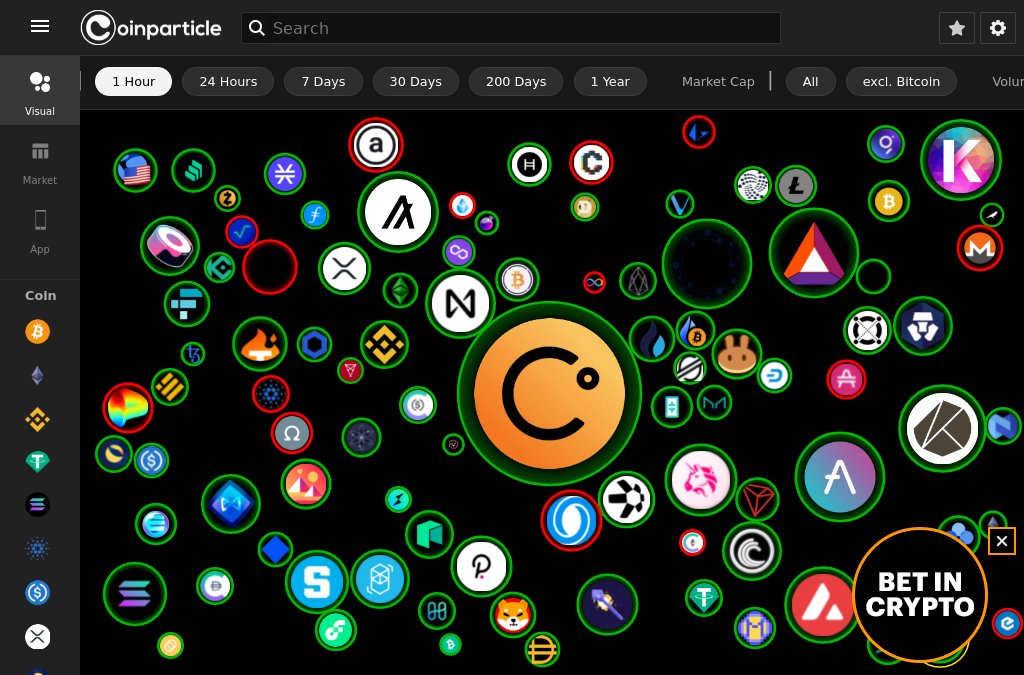
Task: Select the 30 Days timeframe
Action: point(415,82)
